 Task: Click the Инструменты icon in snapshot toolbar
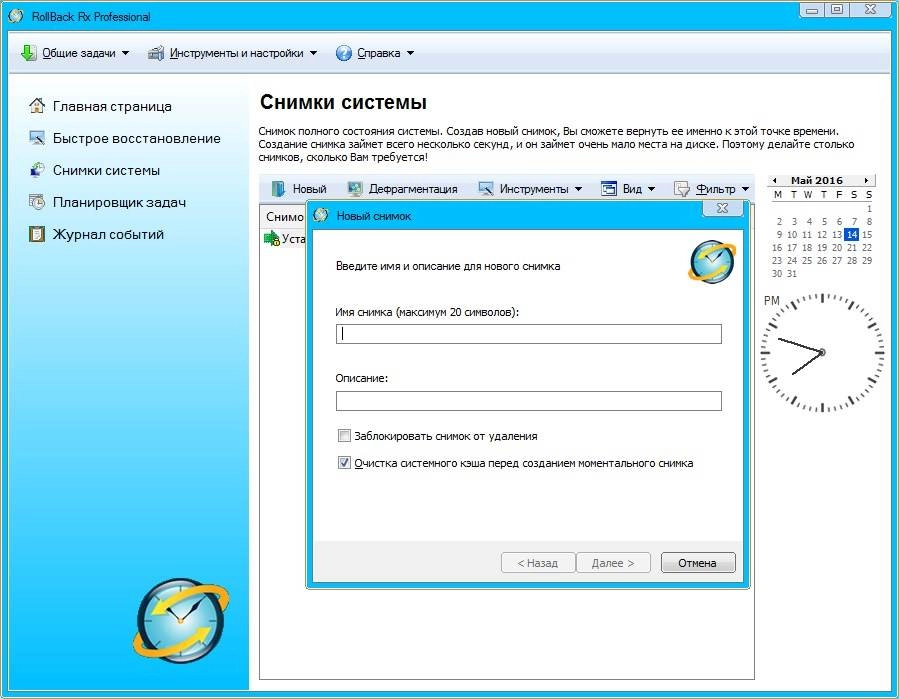pos(486,189)
